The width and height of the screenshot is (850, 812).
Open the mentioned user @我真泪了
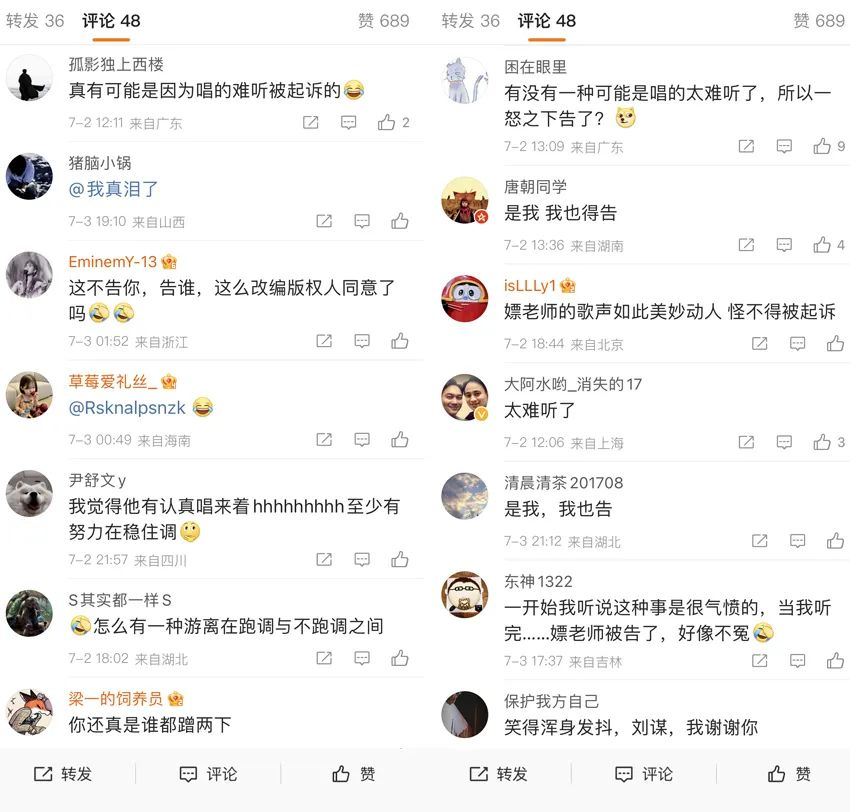pyautogui.click(x=113, y=189)
